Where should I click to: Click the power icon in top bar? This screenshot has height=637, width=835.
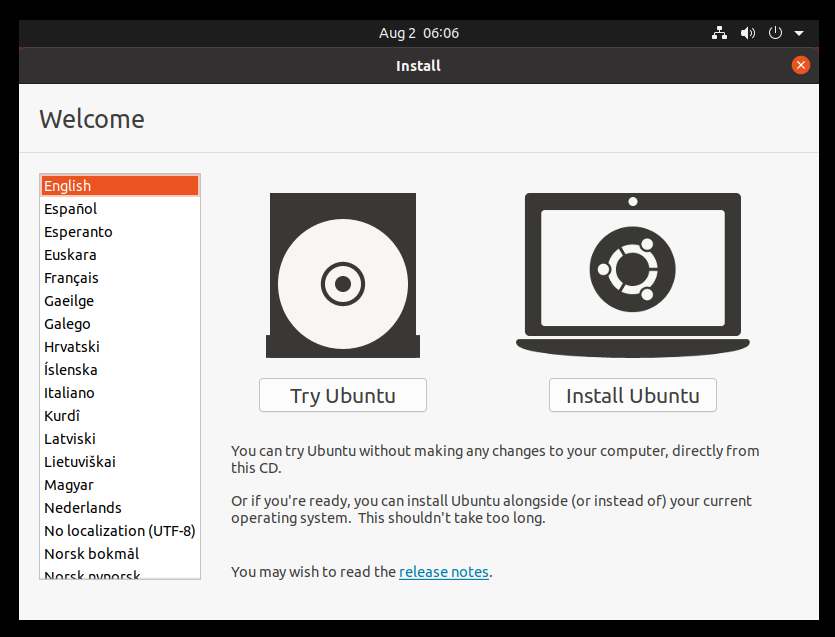pyautogui.click(x=775, y=33)
